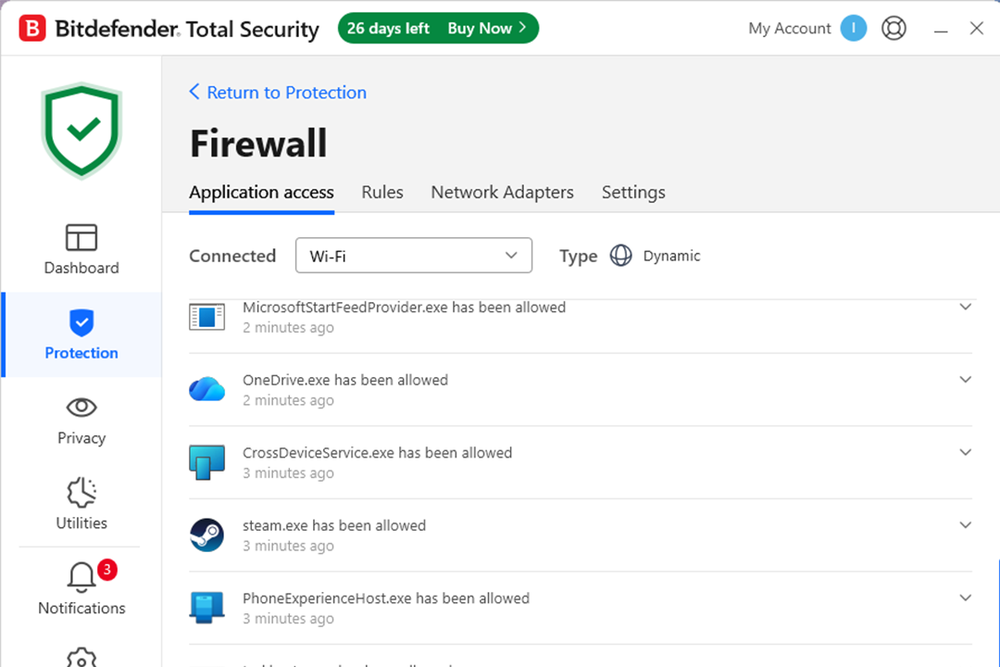Open My Account in the title bar

(x=789, y=28)
